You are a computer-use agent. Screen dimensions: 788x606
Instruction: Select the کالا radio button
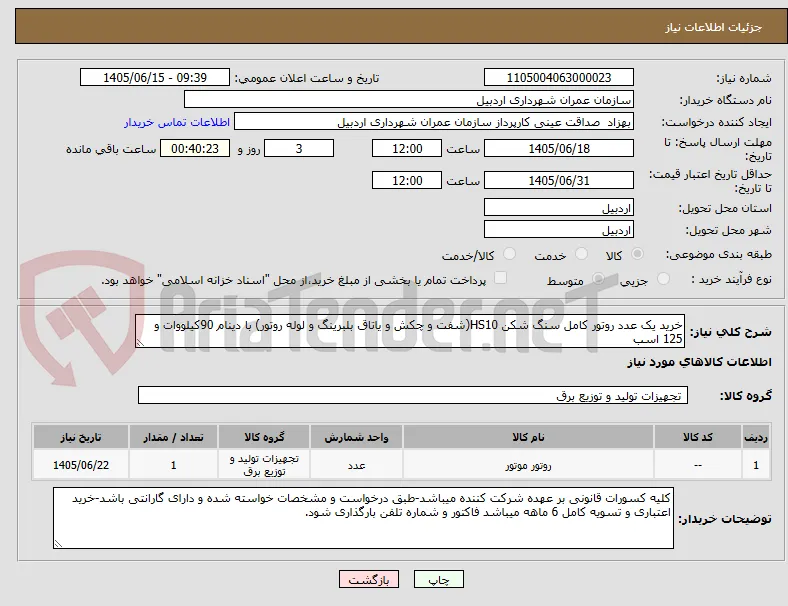click(637, 254)
